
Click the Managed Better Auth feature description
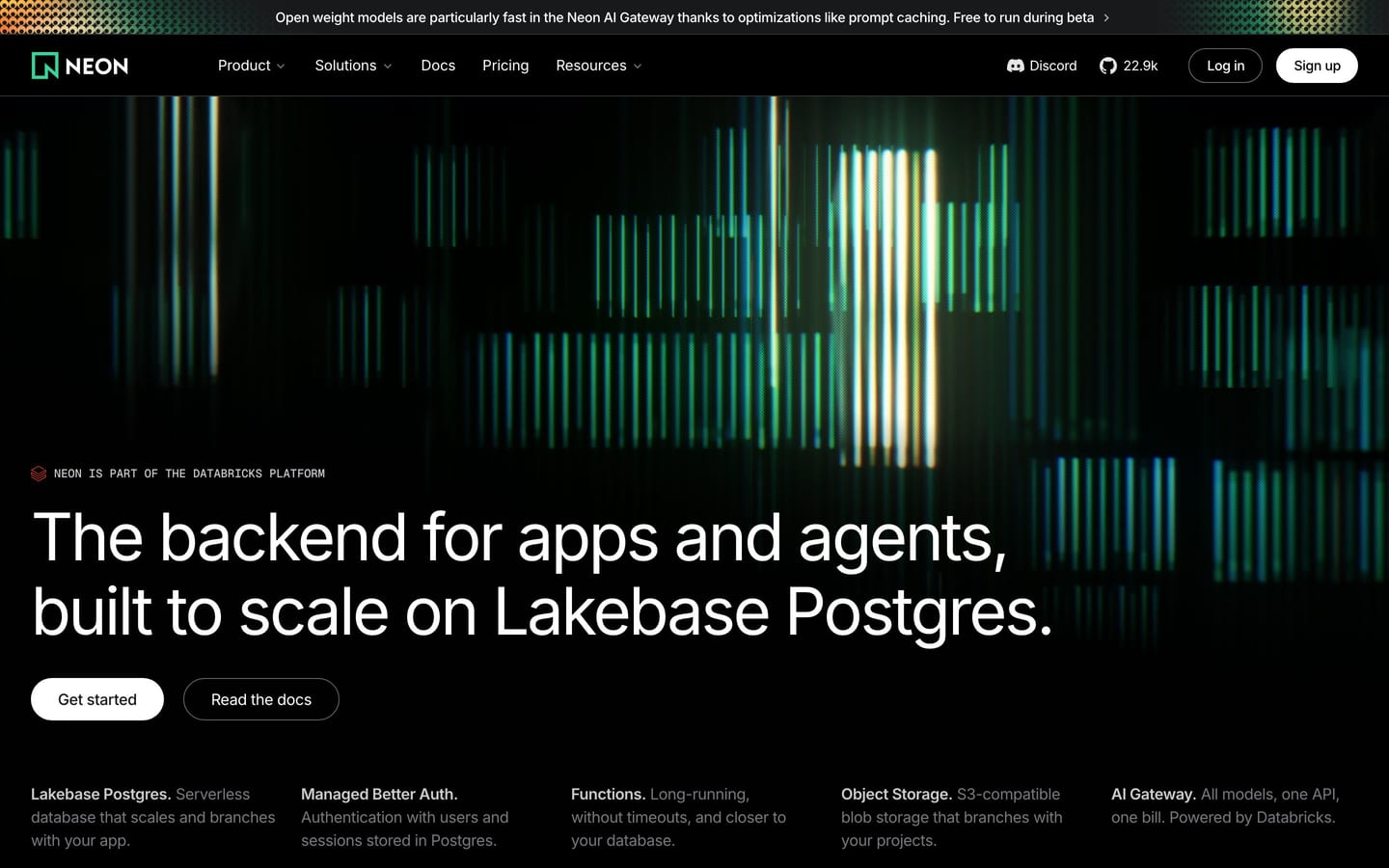coord(405,817)
